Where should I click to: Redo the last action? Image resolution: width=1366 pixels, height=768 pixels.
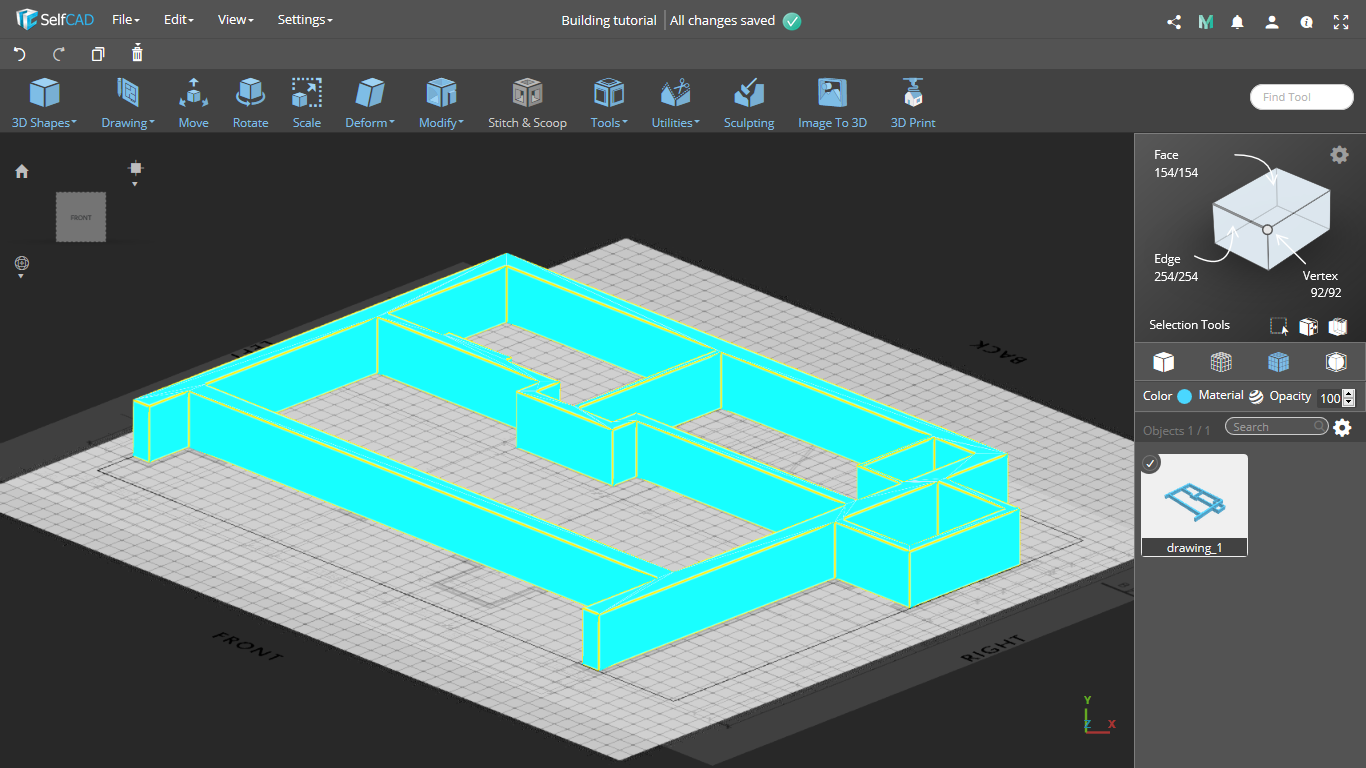(58, 54)
